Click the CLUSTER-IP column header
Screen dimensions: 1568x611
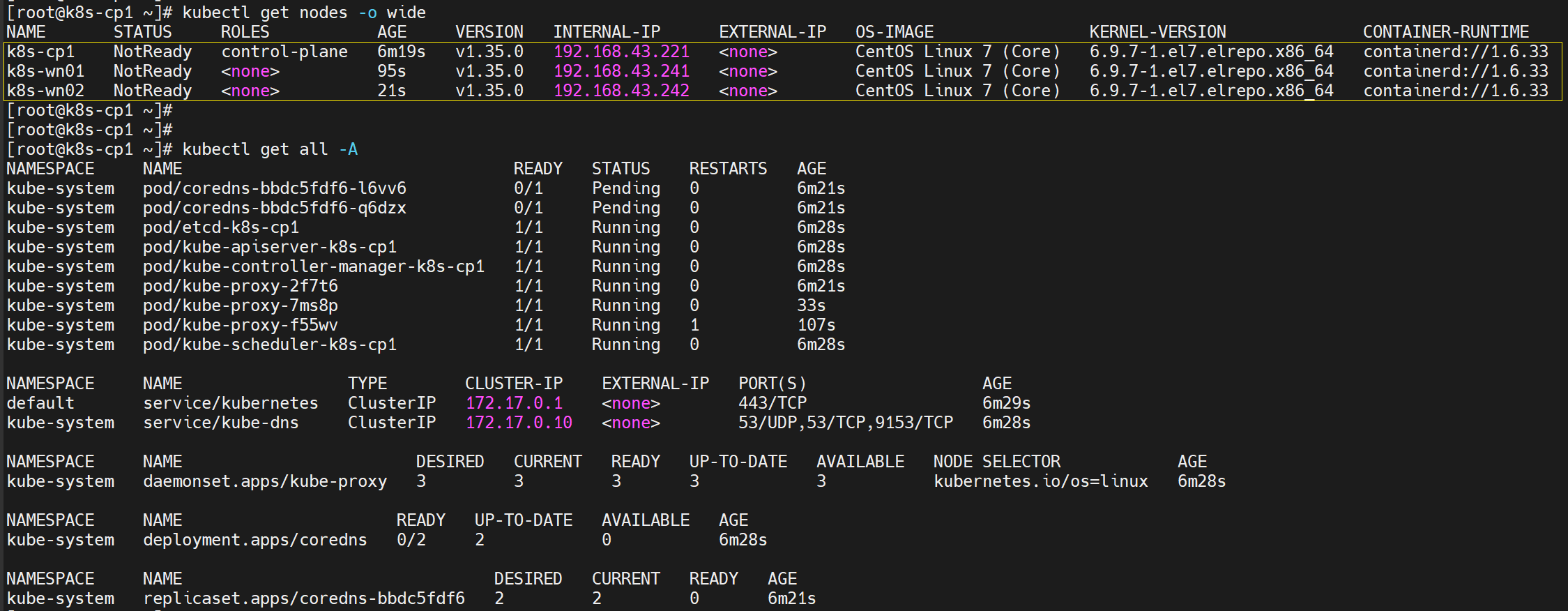coord(514,384)
